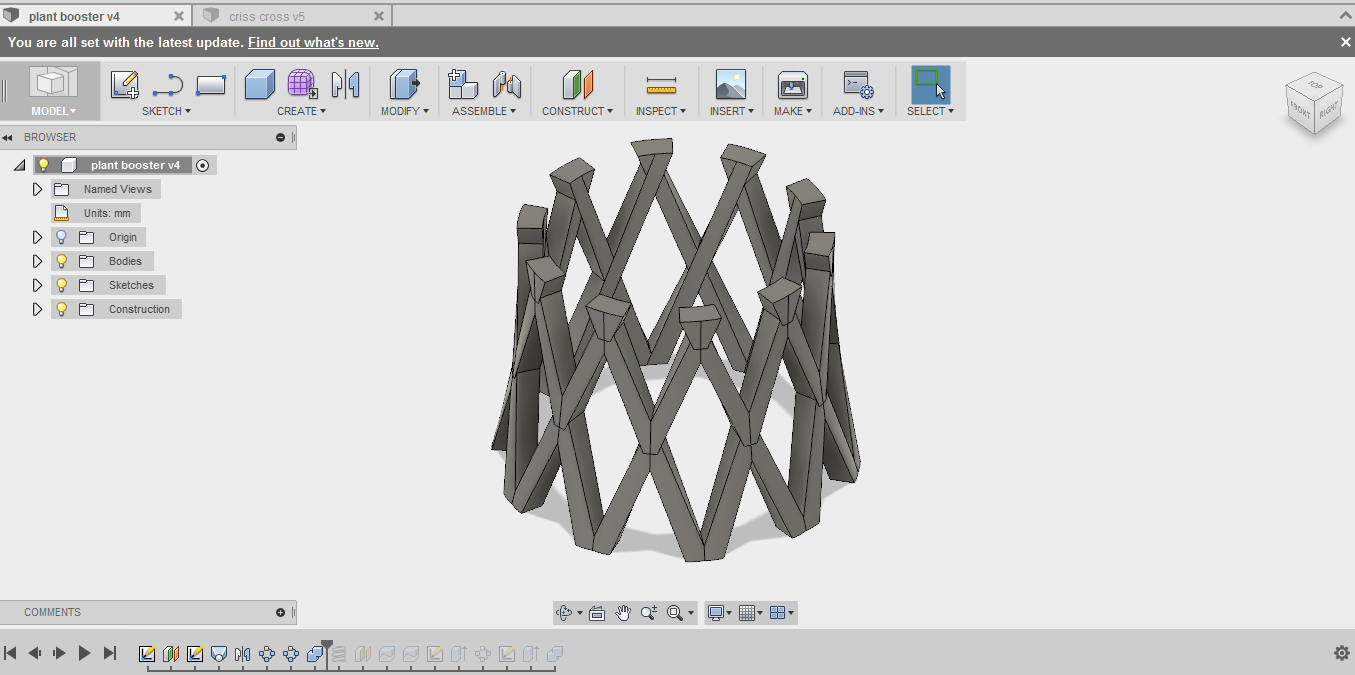Minimize Browser using the minus button
Image resolution: width=1355 pixels, height=675 pixels.
[281, 137]
